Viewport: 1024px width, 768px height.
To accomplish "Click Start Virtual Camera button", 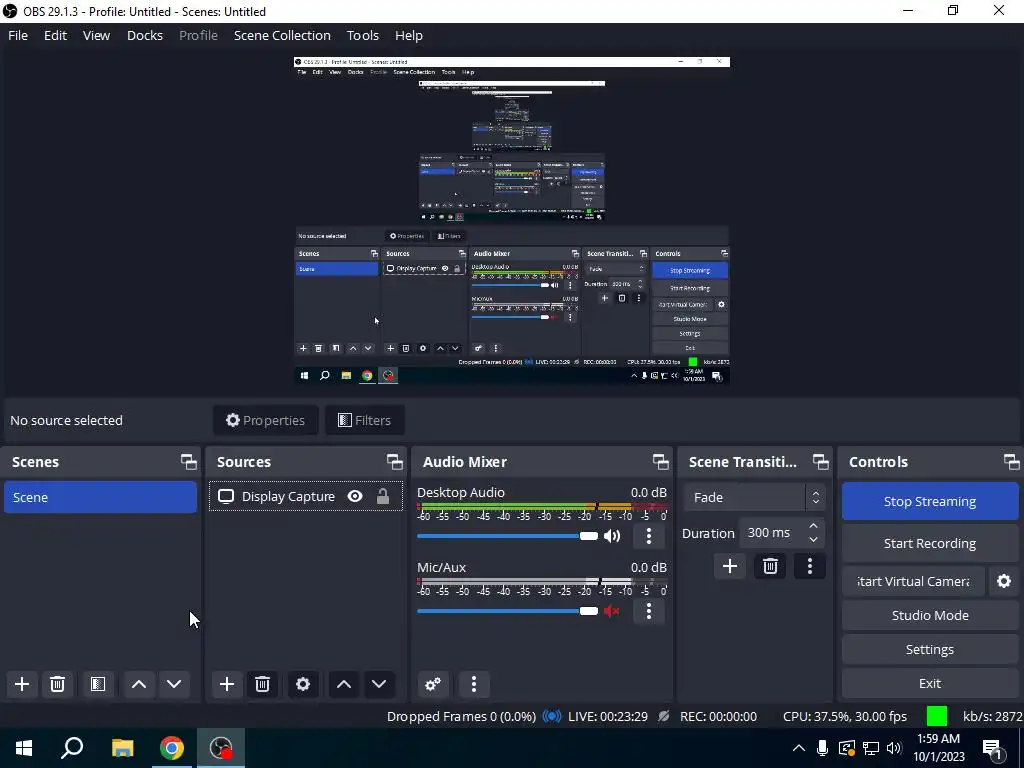I will tap(913, 581).
